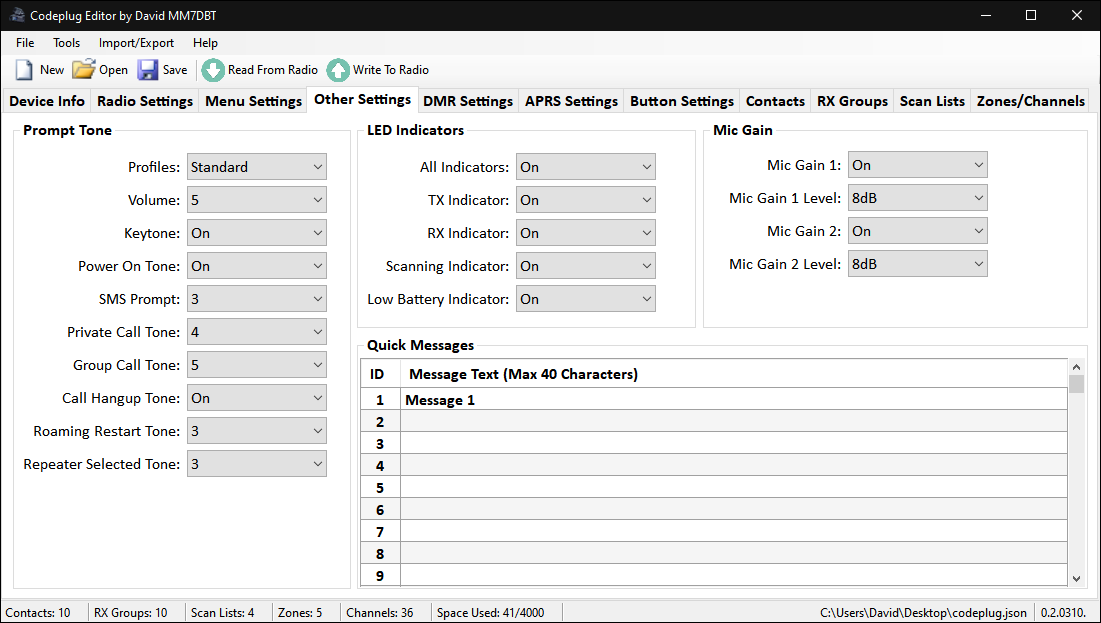Click the Read From Radio download icon
Viewport: 1101px width, 623px height.
[x=212, y=70]
